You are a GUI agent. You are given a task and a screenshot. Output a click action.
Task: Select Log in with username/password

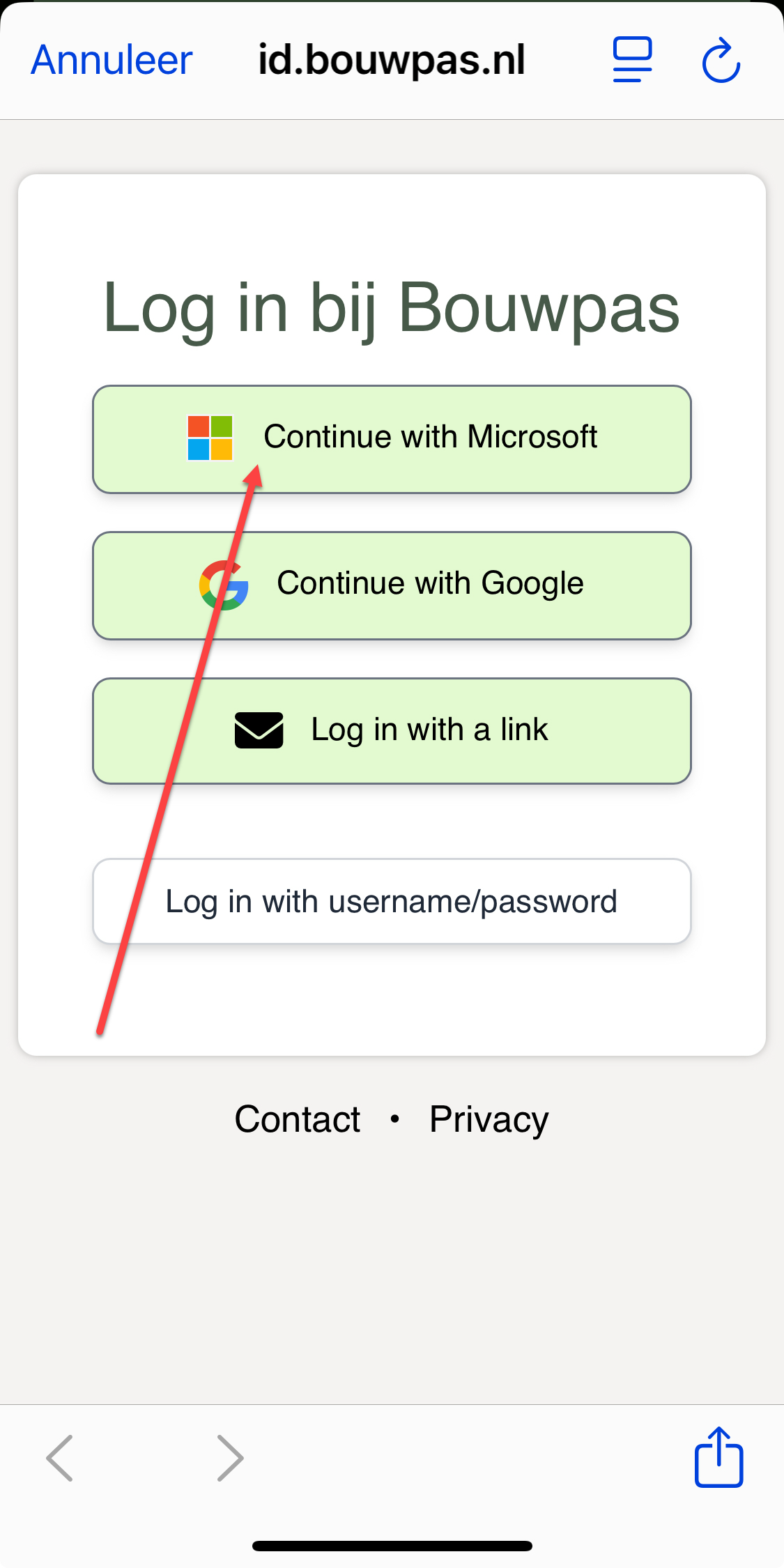click(x=392, y=902)
